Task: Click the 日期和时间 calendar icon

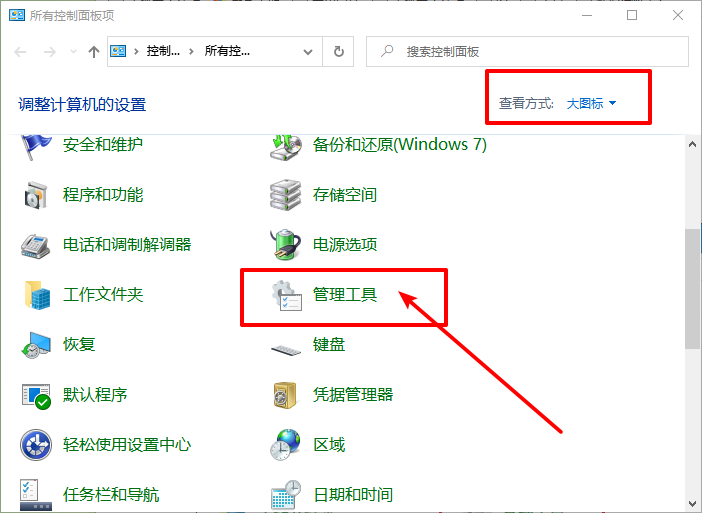Action: [286, 494]
